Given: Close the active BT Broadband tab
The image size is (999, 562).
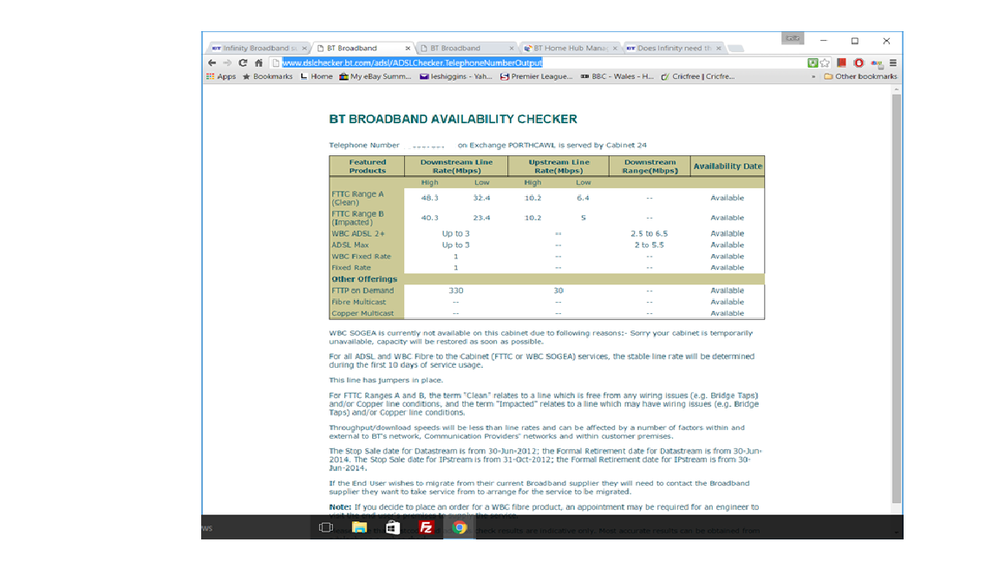Looking at the screenshot, I should (408, 48).
